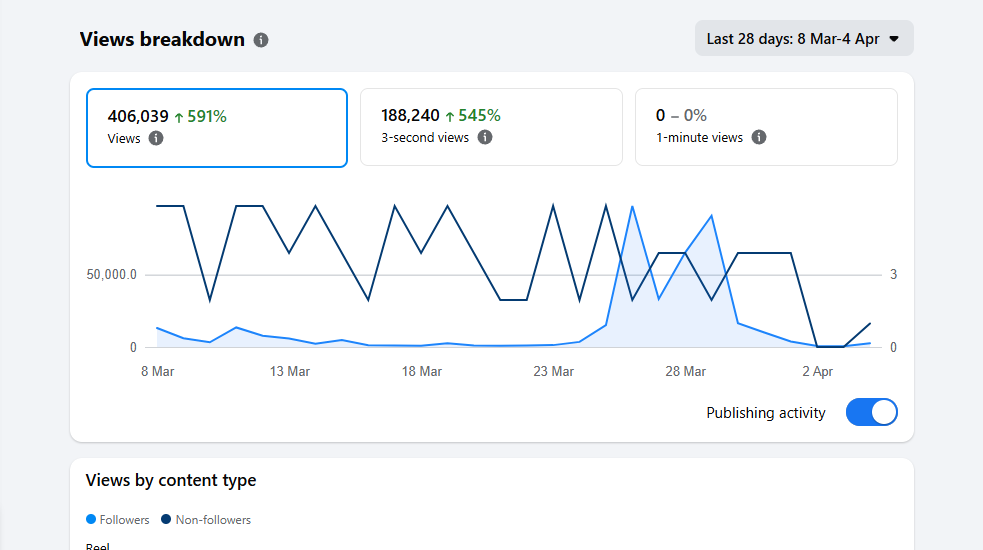Click the Followers legend label text
This screenshot has width=983, height=550.
tap(125, 520)
